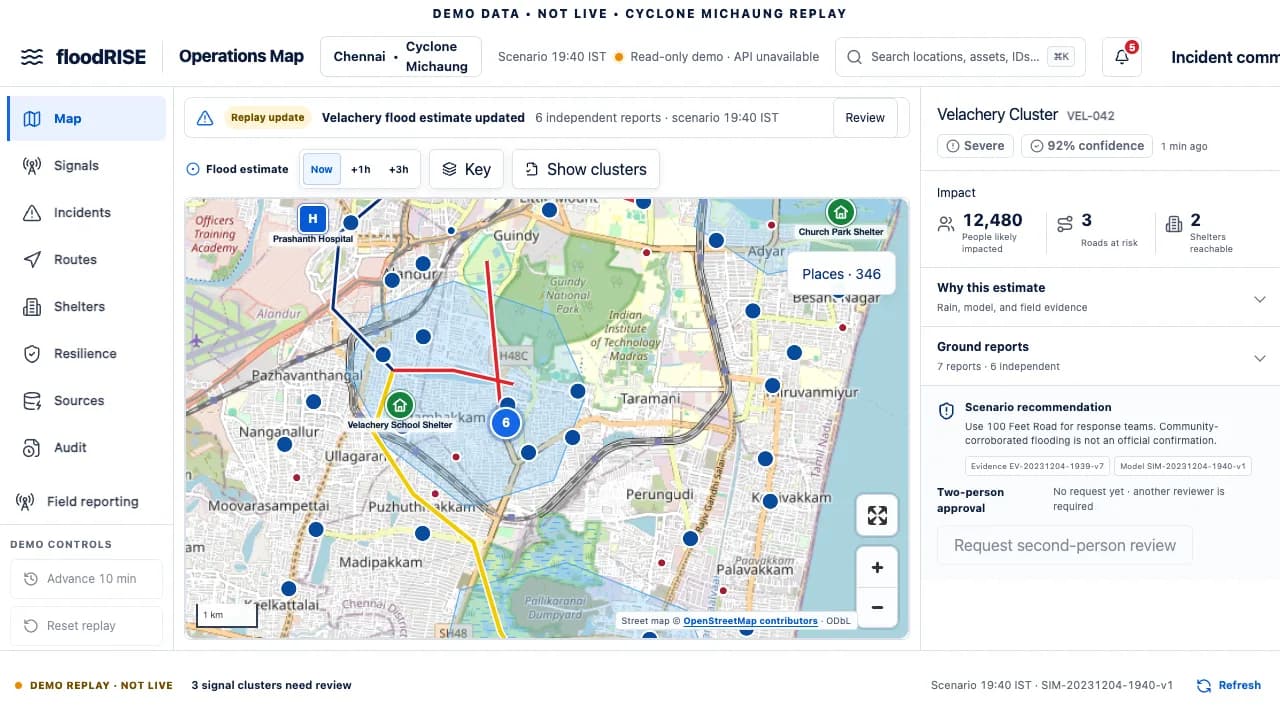Click Model SIM-20231204-1940-v1 tag
Image resolution: width=1280 pixels, height=720 pixels.
point(1183,466)
